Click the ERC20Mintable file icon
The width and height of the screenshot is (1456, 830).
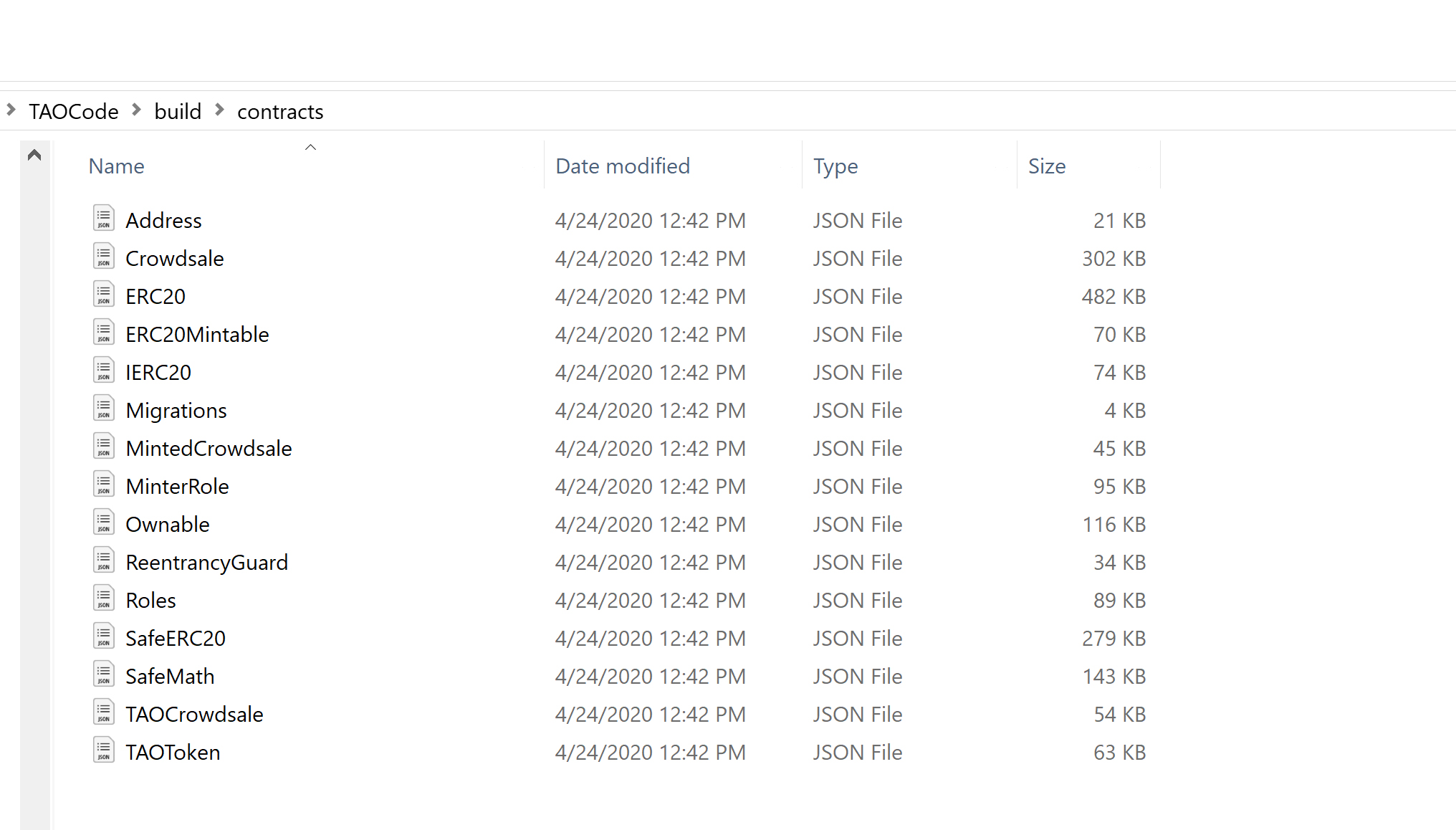coord(104,333)
